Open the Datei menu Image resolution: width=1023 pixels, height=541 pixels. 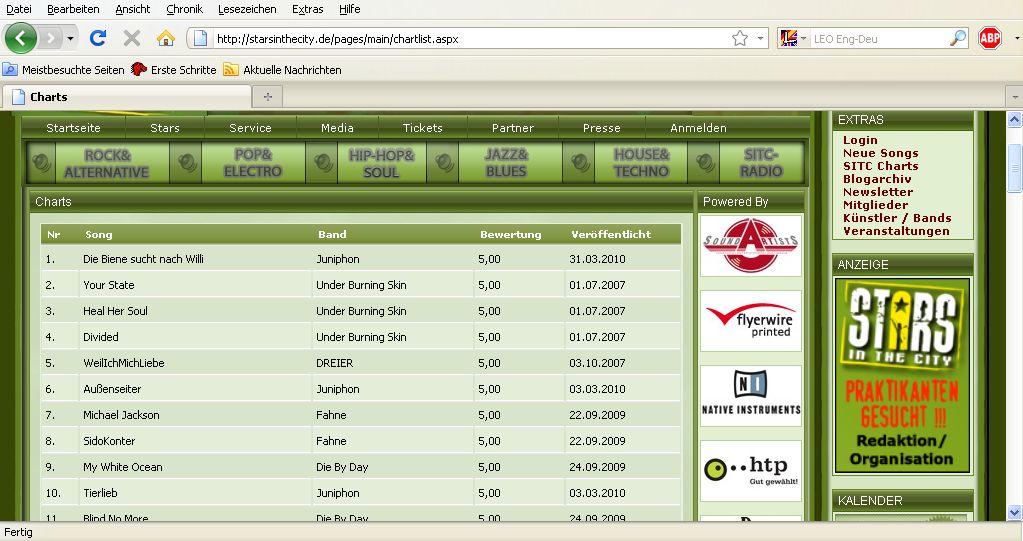point(18,9)
